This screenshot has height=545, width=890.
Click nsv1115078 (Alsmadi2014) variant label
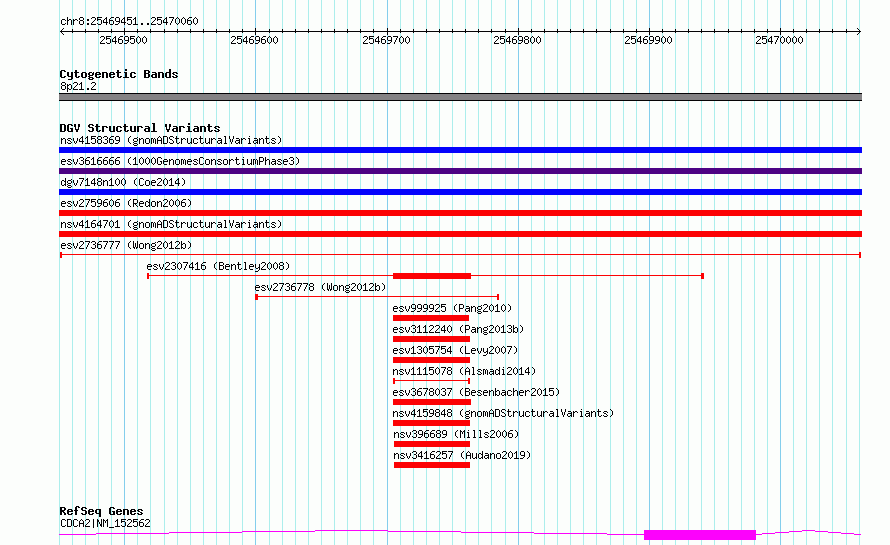tap(464, 371)
